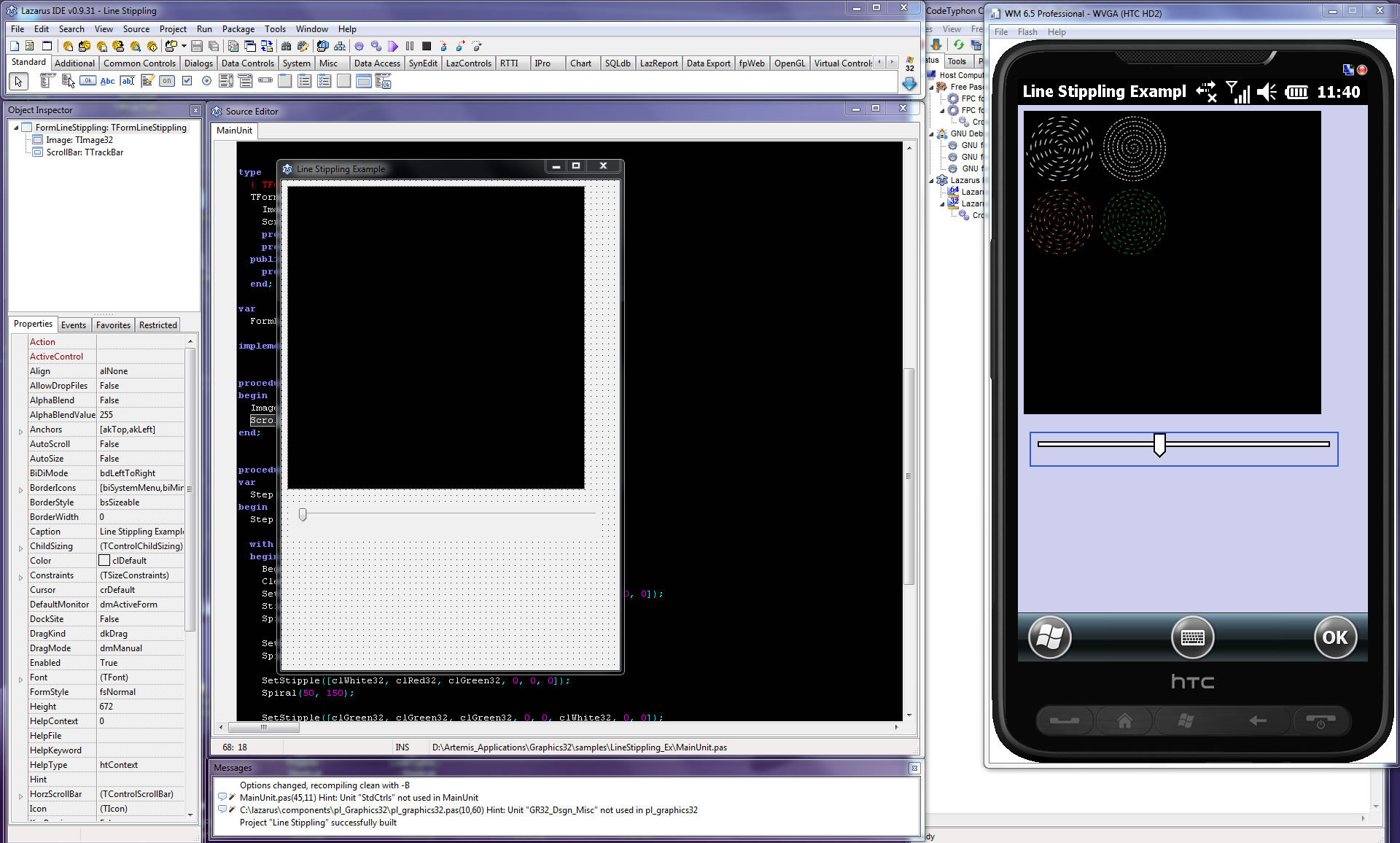This screenshot has height=843, width=1400.
Task: Click the speaker volume icon on the emulator
Action: pyautogui.click(x=1267, y=92)
